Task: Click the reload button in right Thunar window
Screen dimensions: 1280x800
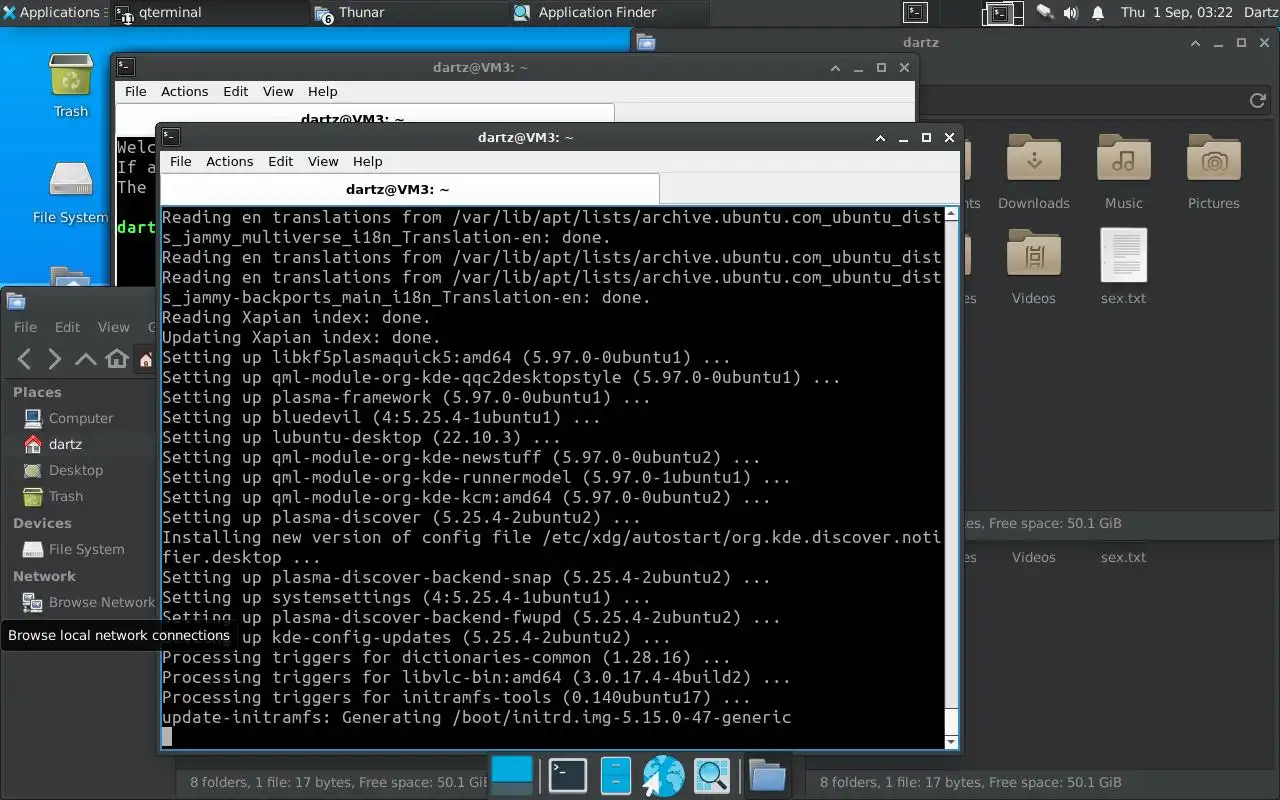Action: click(1258, 100)
